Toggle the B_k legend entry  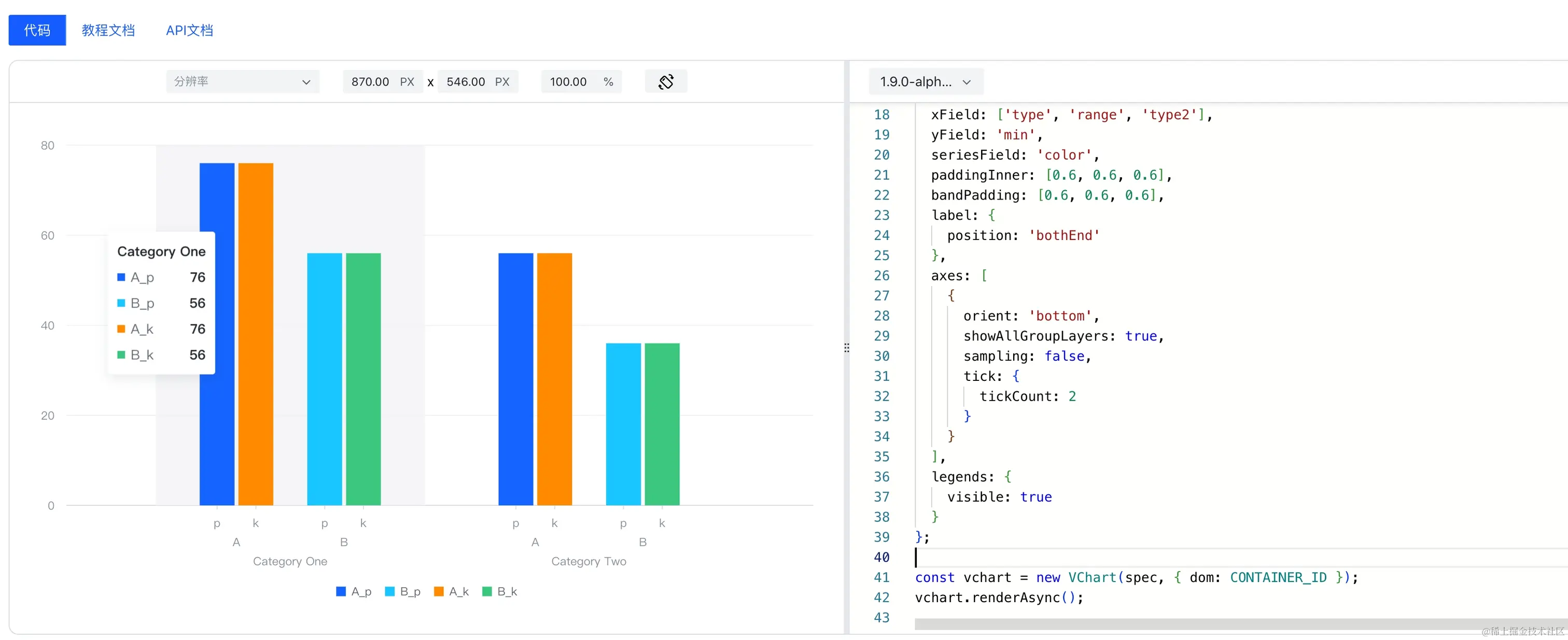pos(500,591)
